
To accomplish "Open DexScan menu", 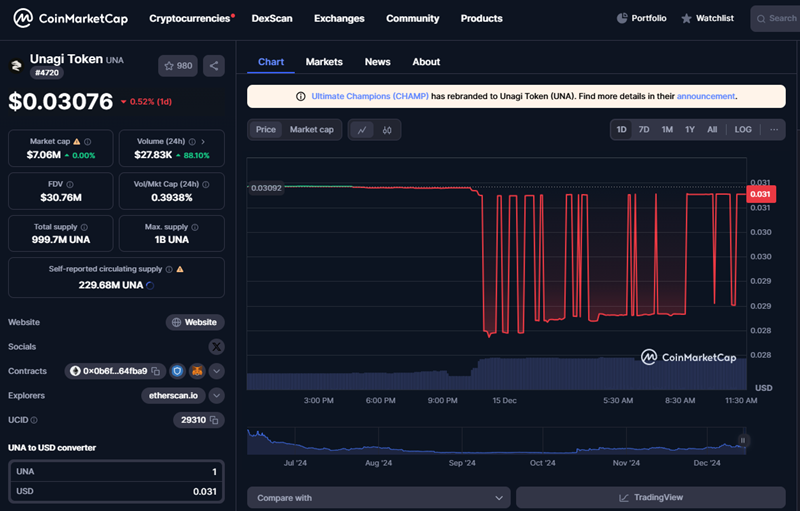I will [272, 18].
